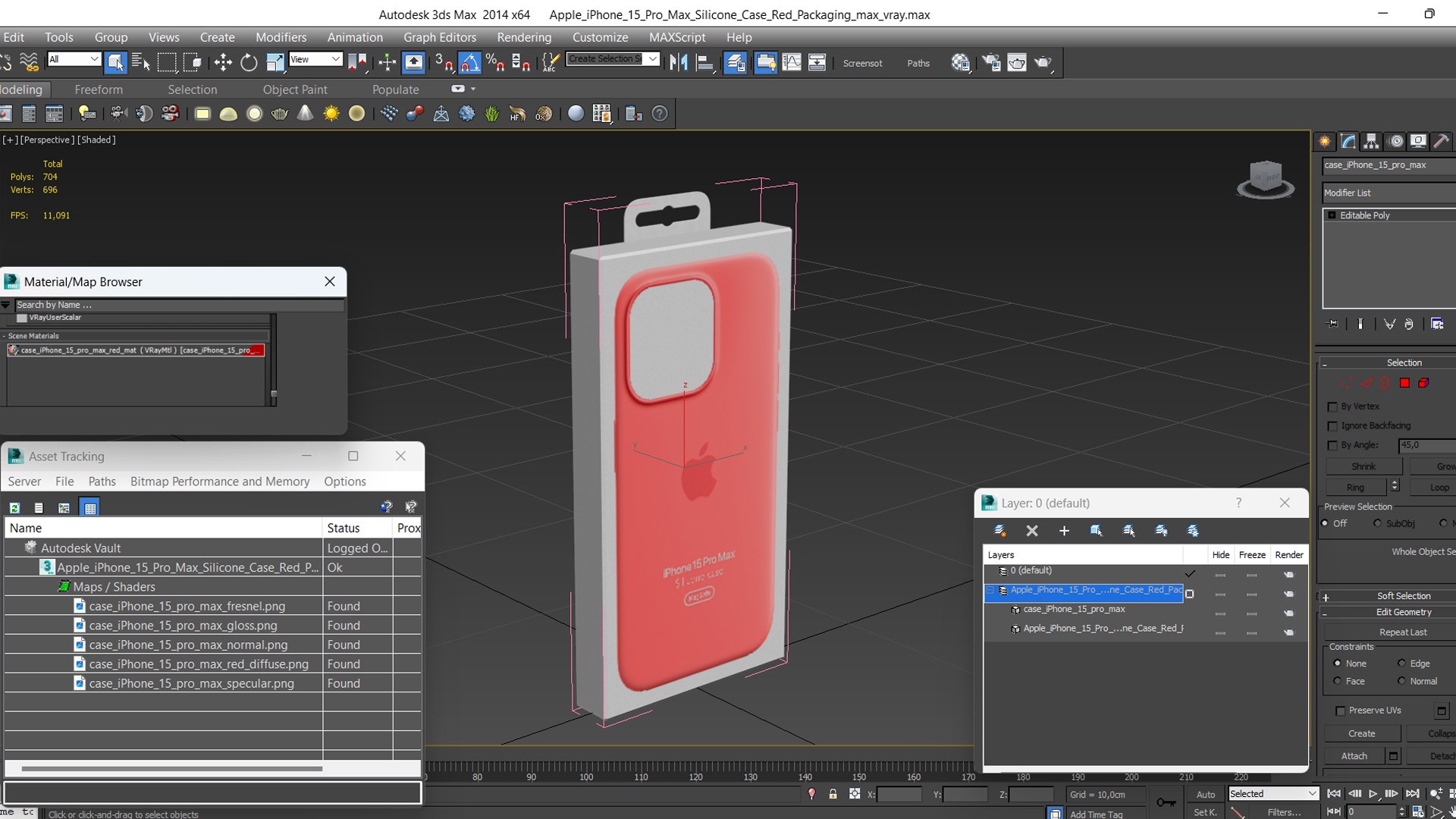Select the SubObj preview selection radio
This screenshot has width=1456, height=819.
pos(1377,523)
